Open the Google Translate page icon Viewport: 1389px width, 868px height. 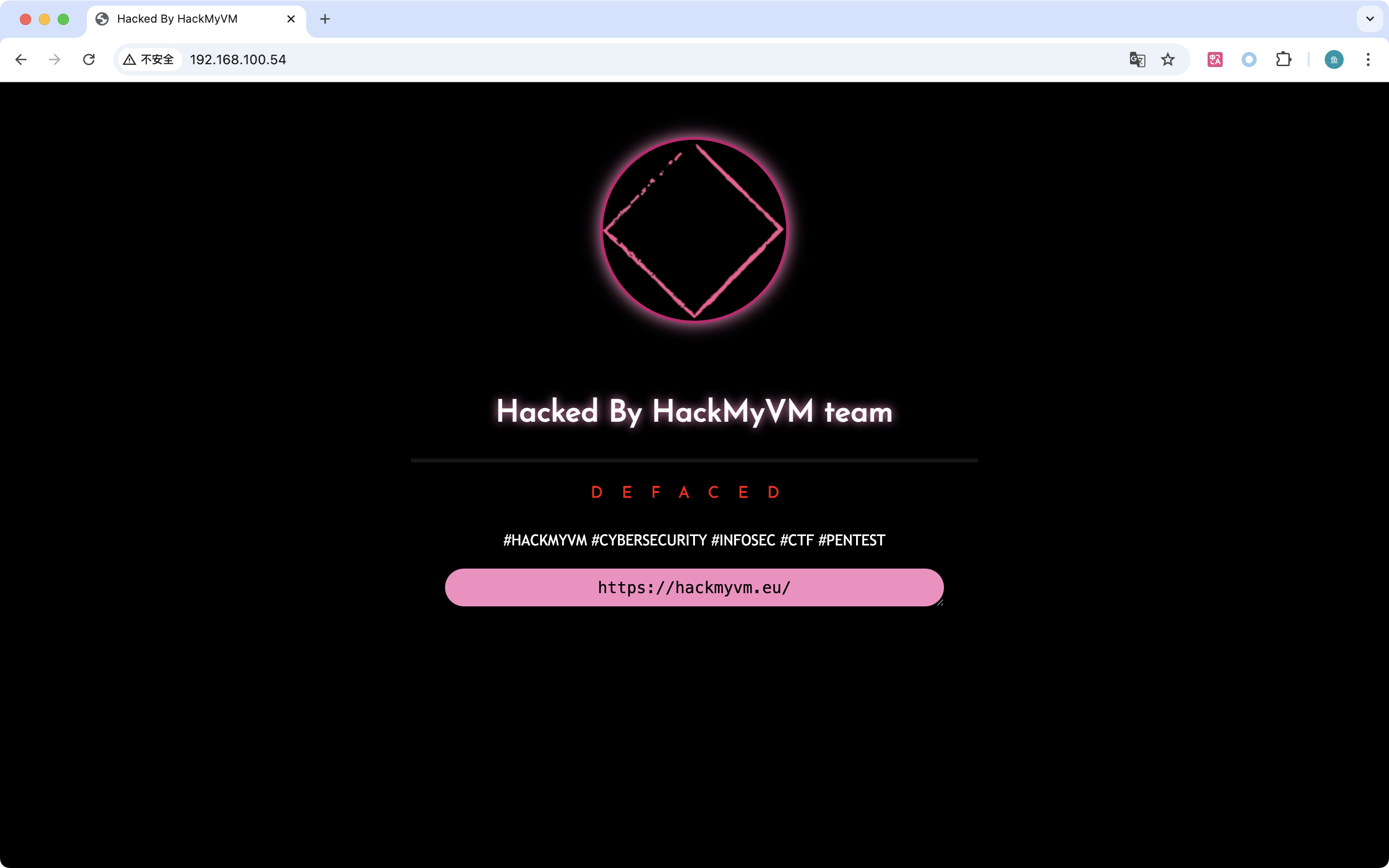pos(1137,60)
